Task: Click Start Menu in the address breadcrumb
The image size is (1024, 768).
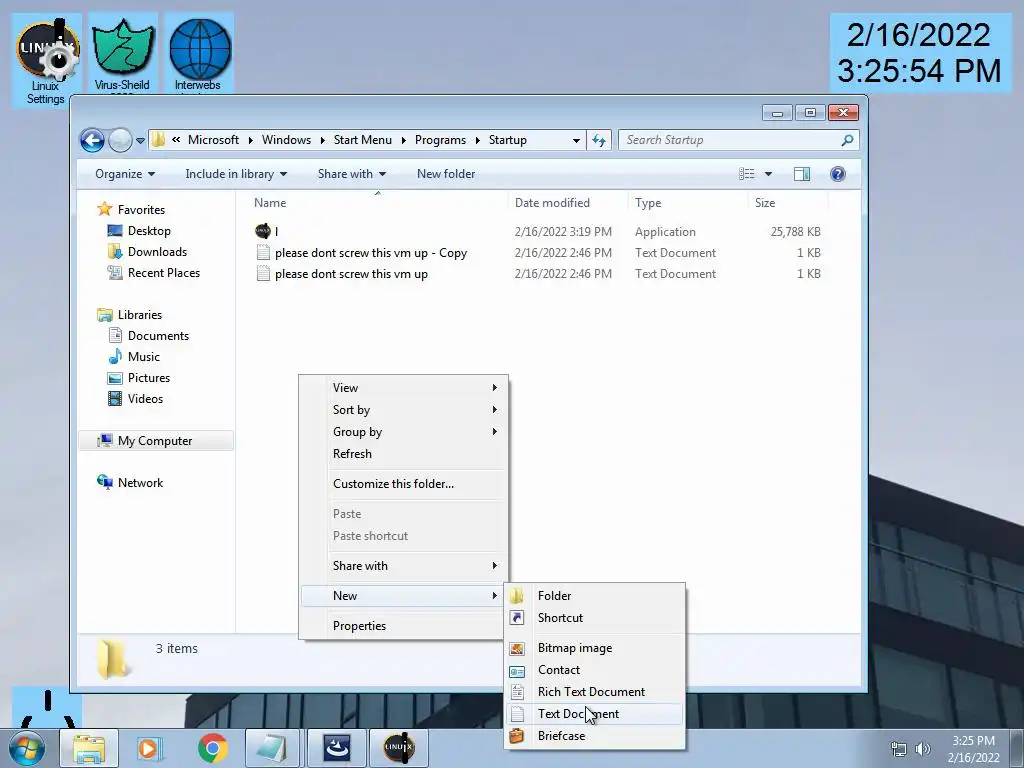Action: coord(362,140)
